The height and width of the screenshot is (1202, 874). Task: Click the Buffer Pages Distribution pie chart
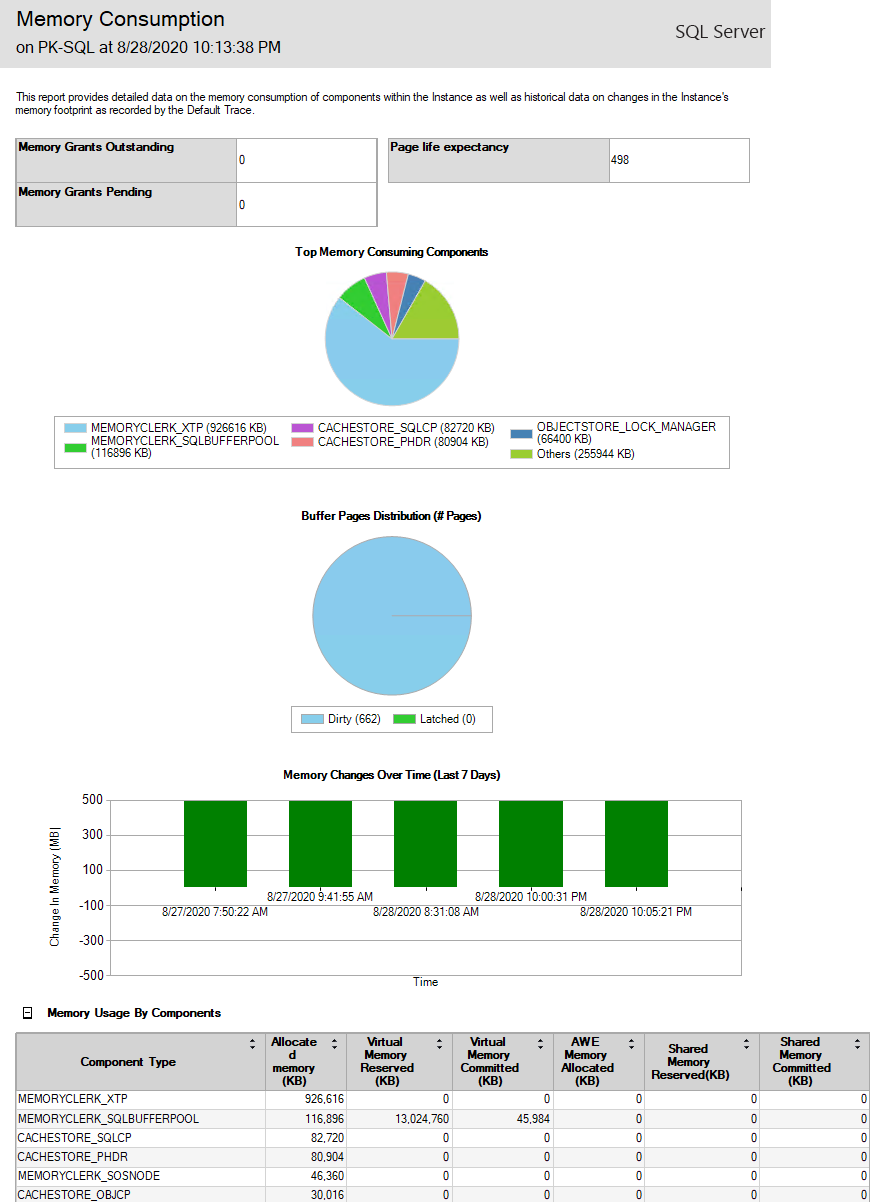(392, 615)
